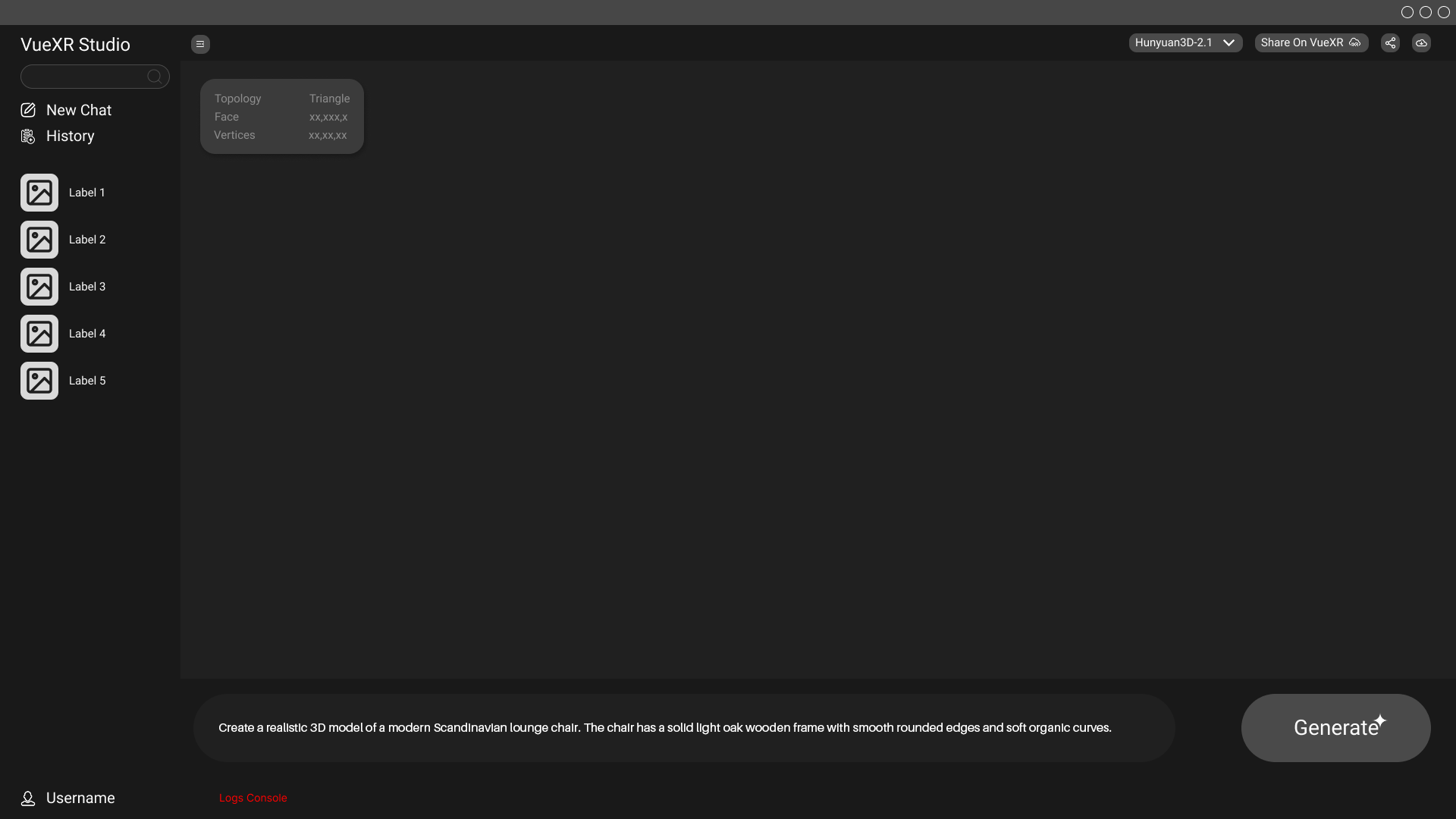Click the Username account icon
Viewport: 1456px width, 819px height.
[27, 798]
